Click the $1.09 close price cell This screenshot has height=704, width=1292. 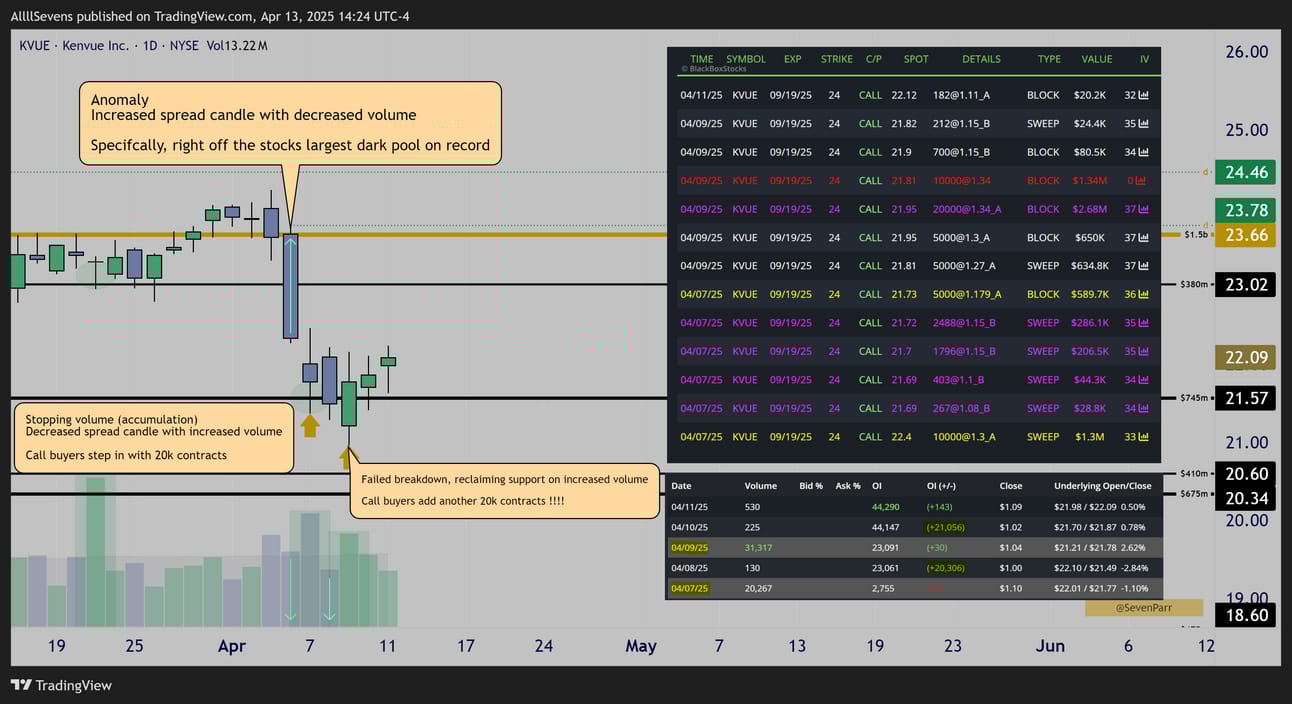1011,507
